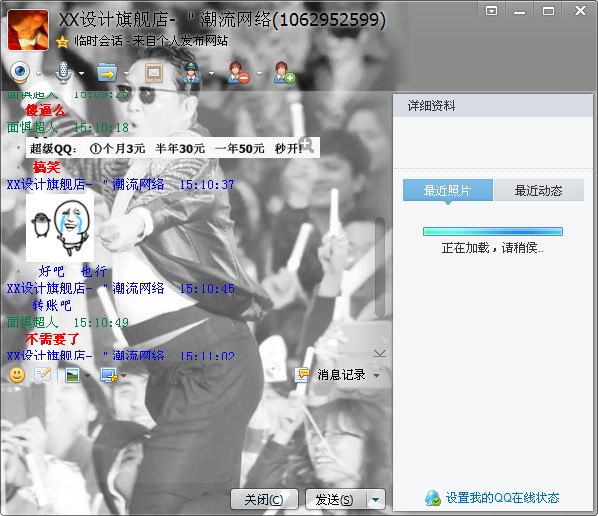Click the 详细资料 panel header

point(493,106)
